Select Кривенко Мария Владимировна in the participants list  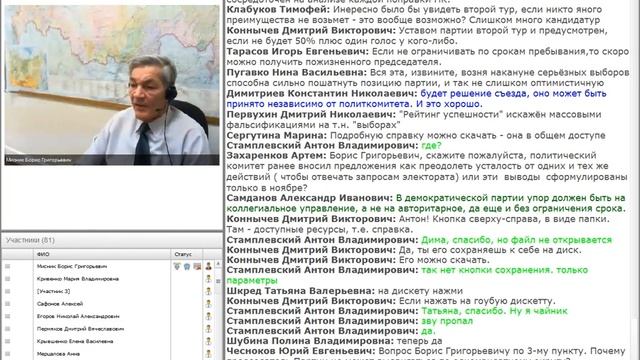78,279
